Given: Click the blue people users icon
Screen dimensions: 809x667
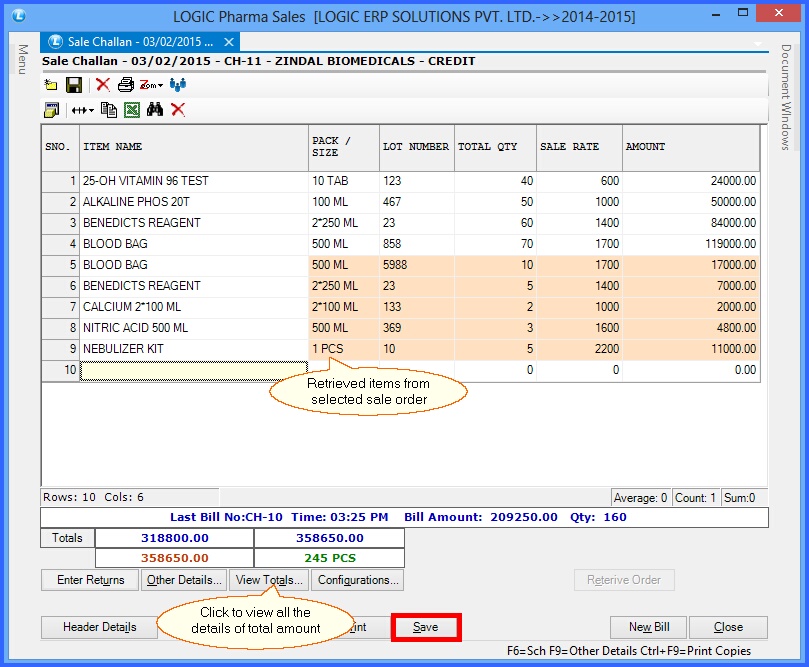Looking at the screenshot, I should coord(177,84).
